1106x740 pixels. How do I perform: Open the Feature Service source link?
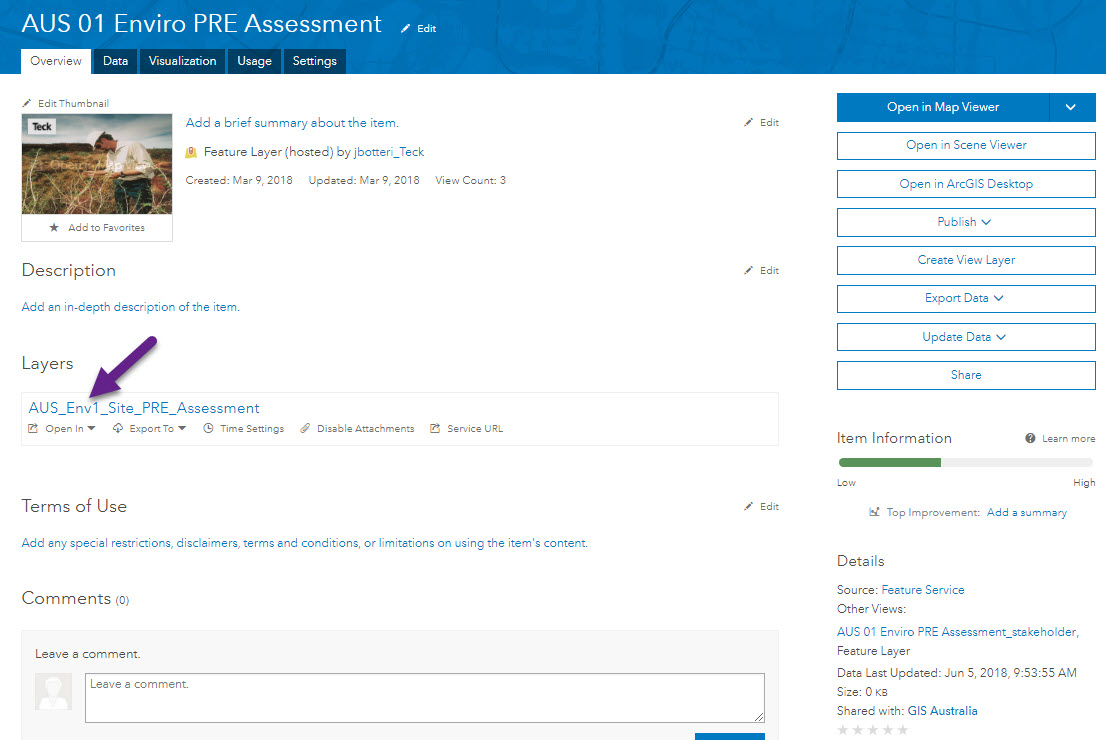pyautogui.click(x=923, y=590)
